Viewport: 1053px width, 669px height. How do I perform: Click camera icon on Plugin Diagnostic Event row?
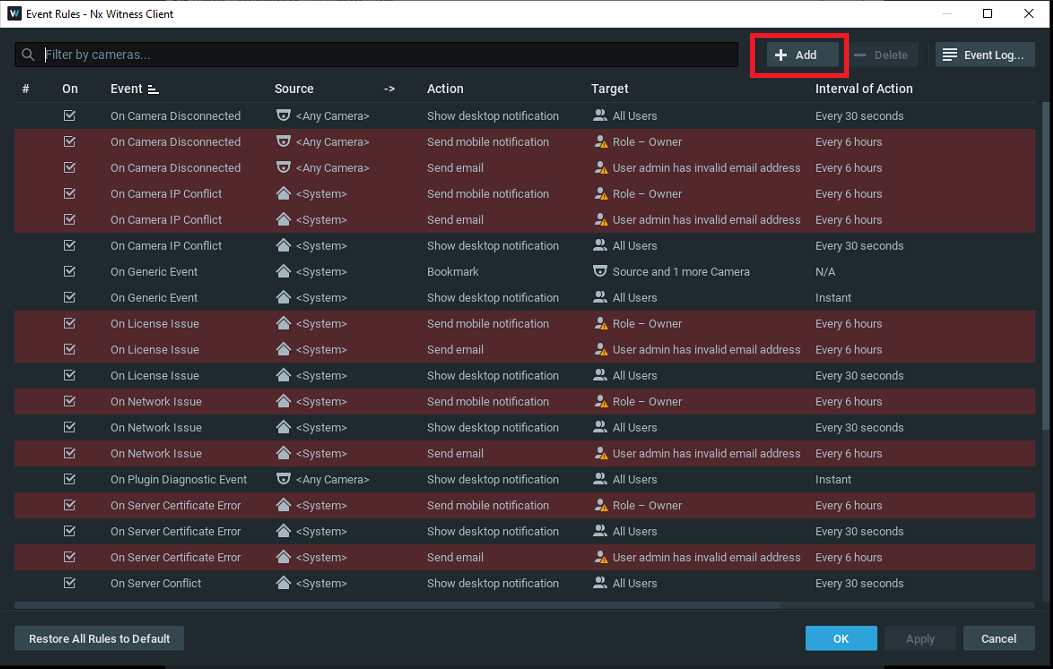coord(283,479)
